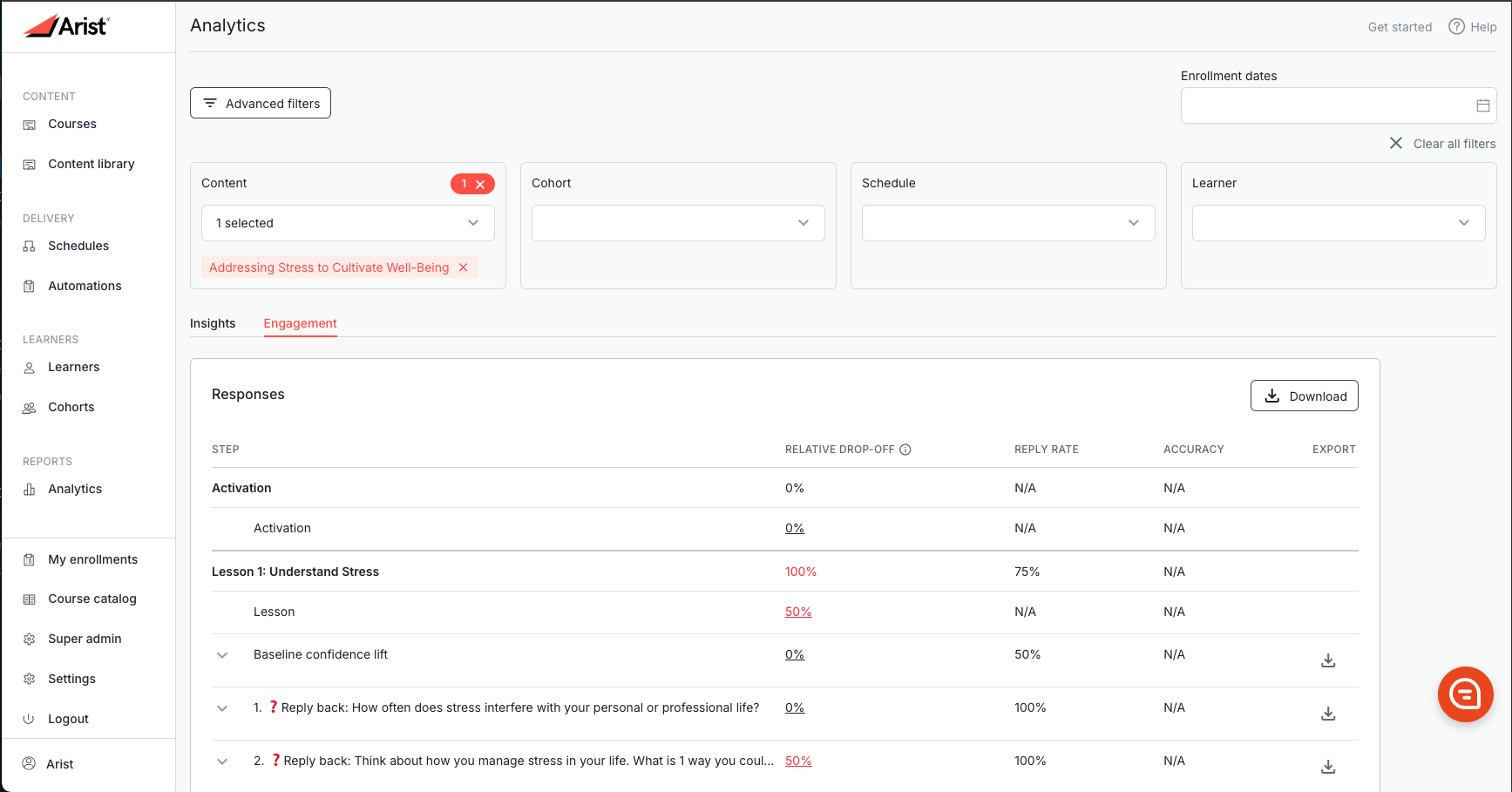Open Help
The width and height of the screenshot is (1512, 792).
click(1473, 27)
